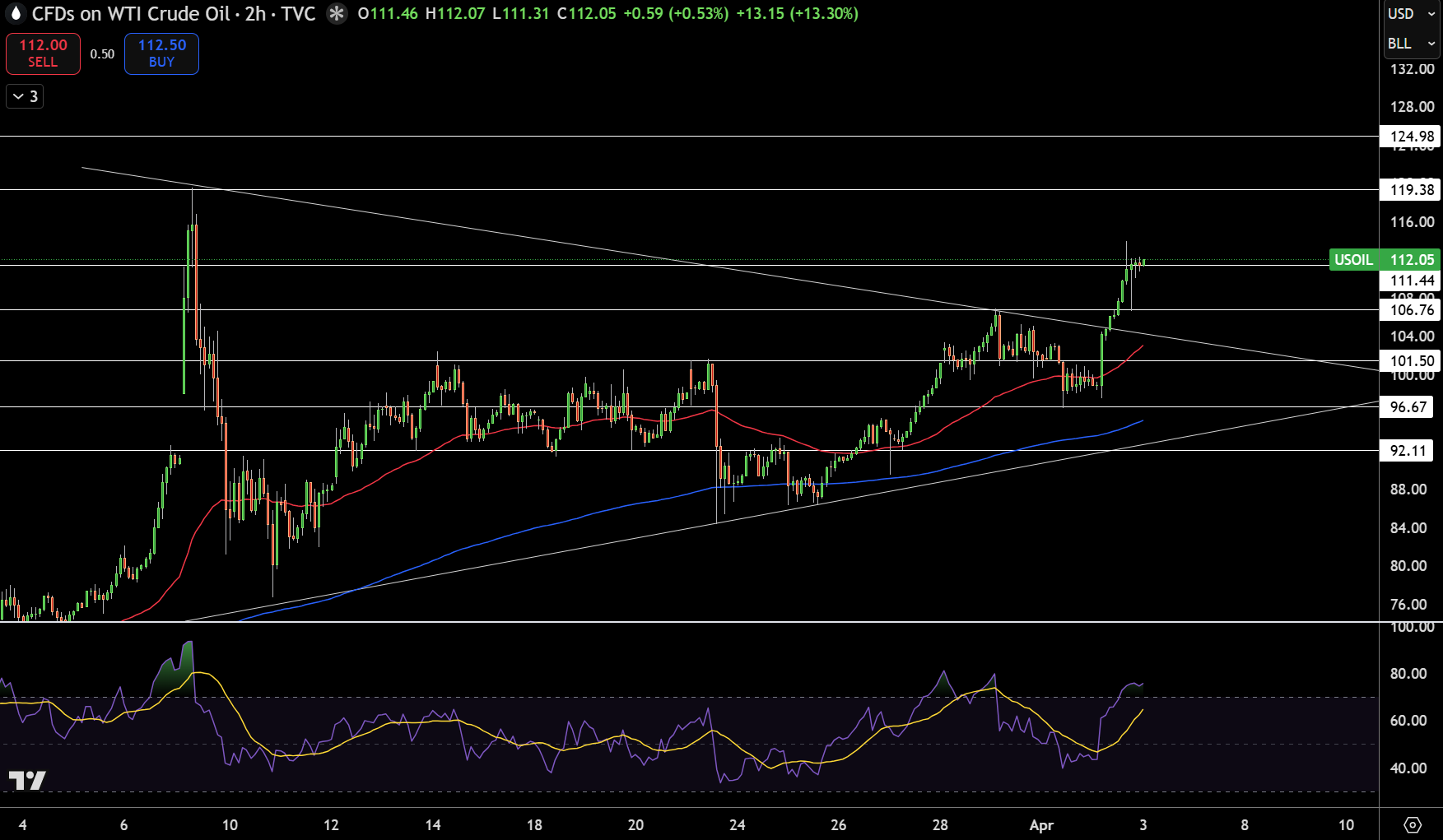Click the Apr label on time axis
The image size is (1443, 840).
tap(1041, 825)
